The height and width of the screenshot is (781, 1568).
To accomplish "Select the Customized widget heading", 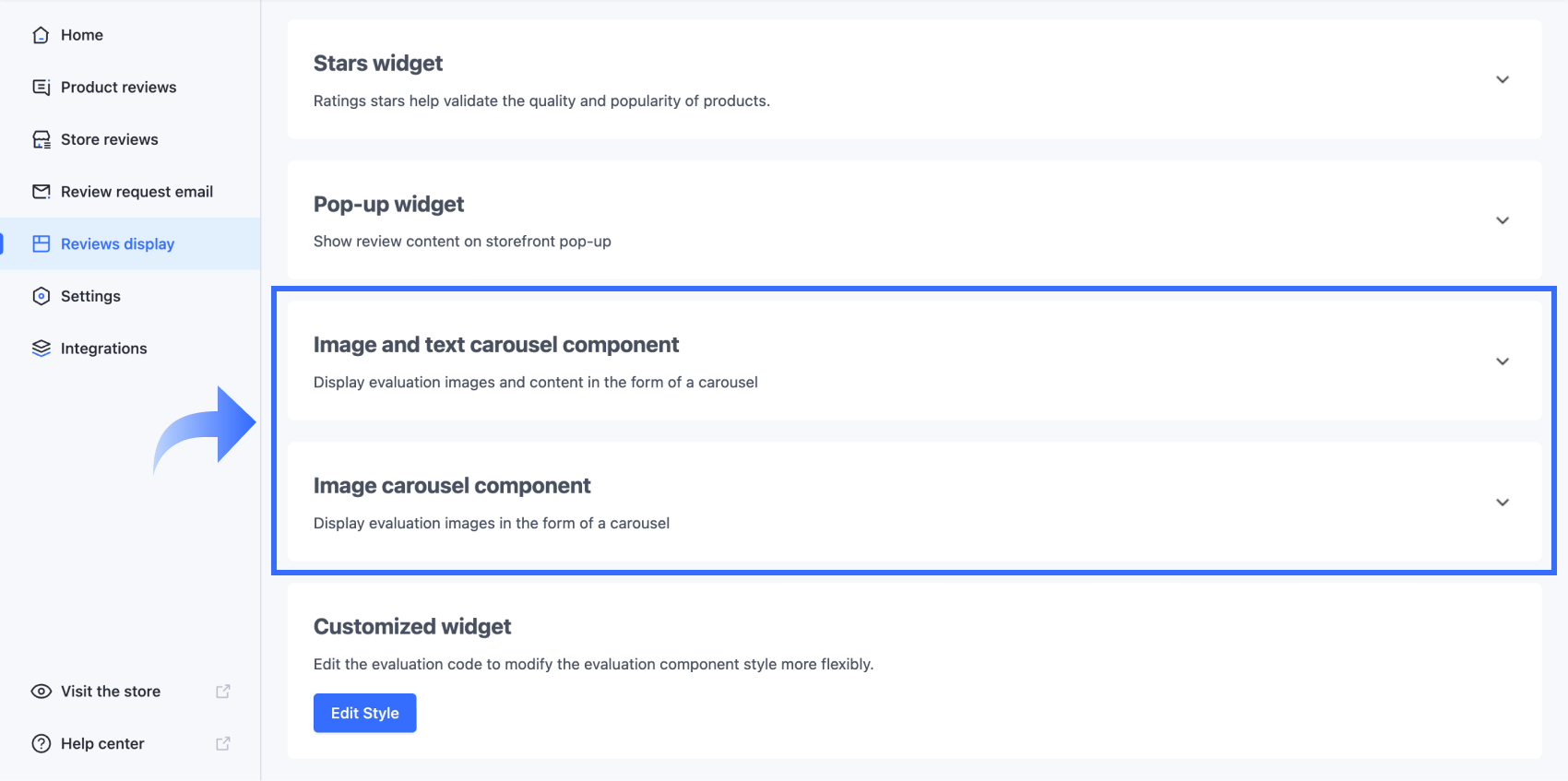I will (412, 627).
